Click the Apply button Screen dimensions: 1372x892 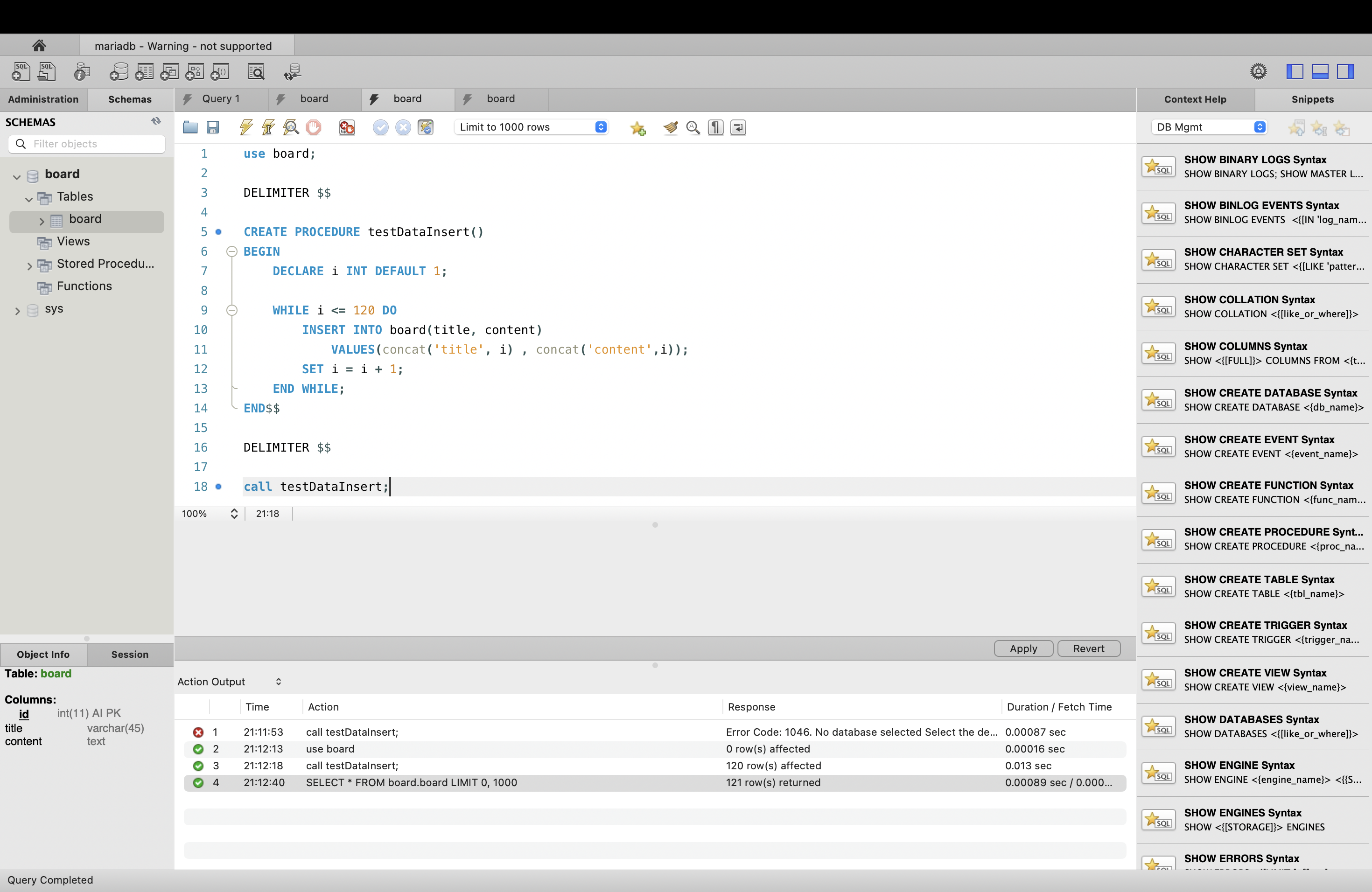point(1023,648)
